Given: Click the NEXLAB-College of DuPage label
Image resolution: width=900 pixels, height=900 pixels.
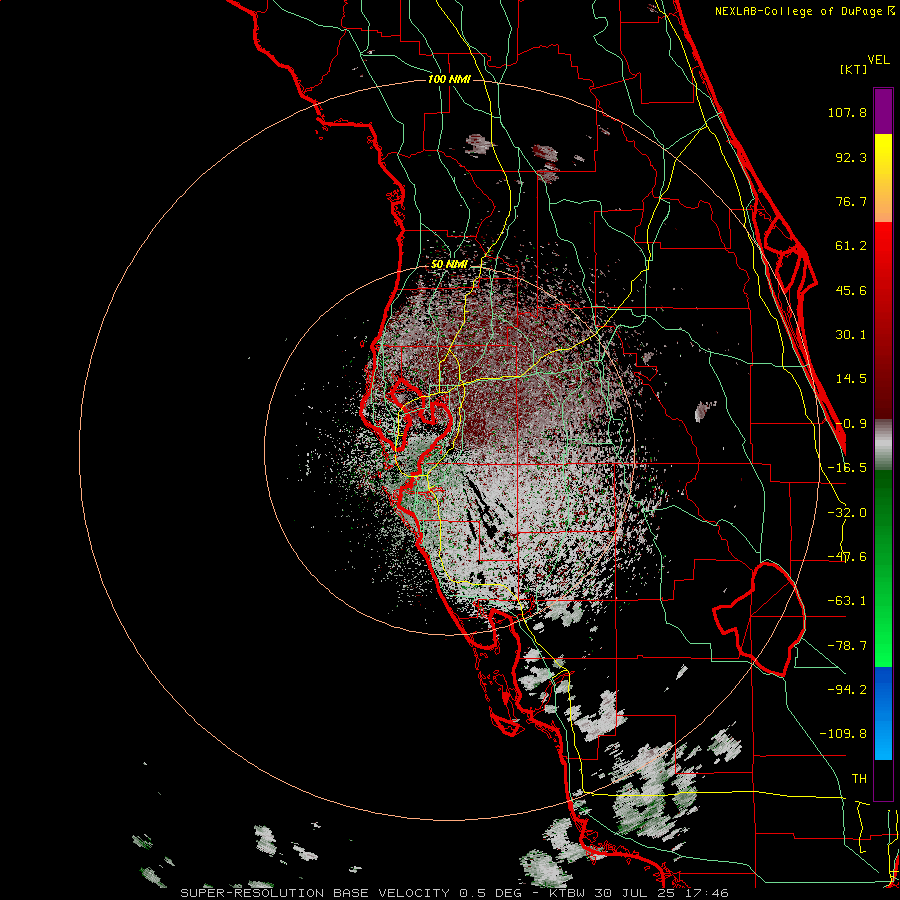Looking at the screenshot, I should [x=805, y=11].
